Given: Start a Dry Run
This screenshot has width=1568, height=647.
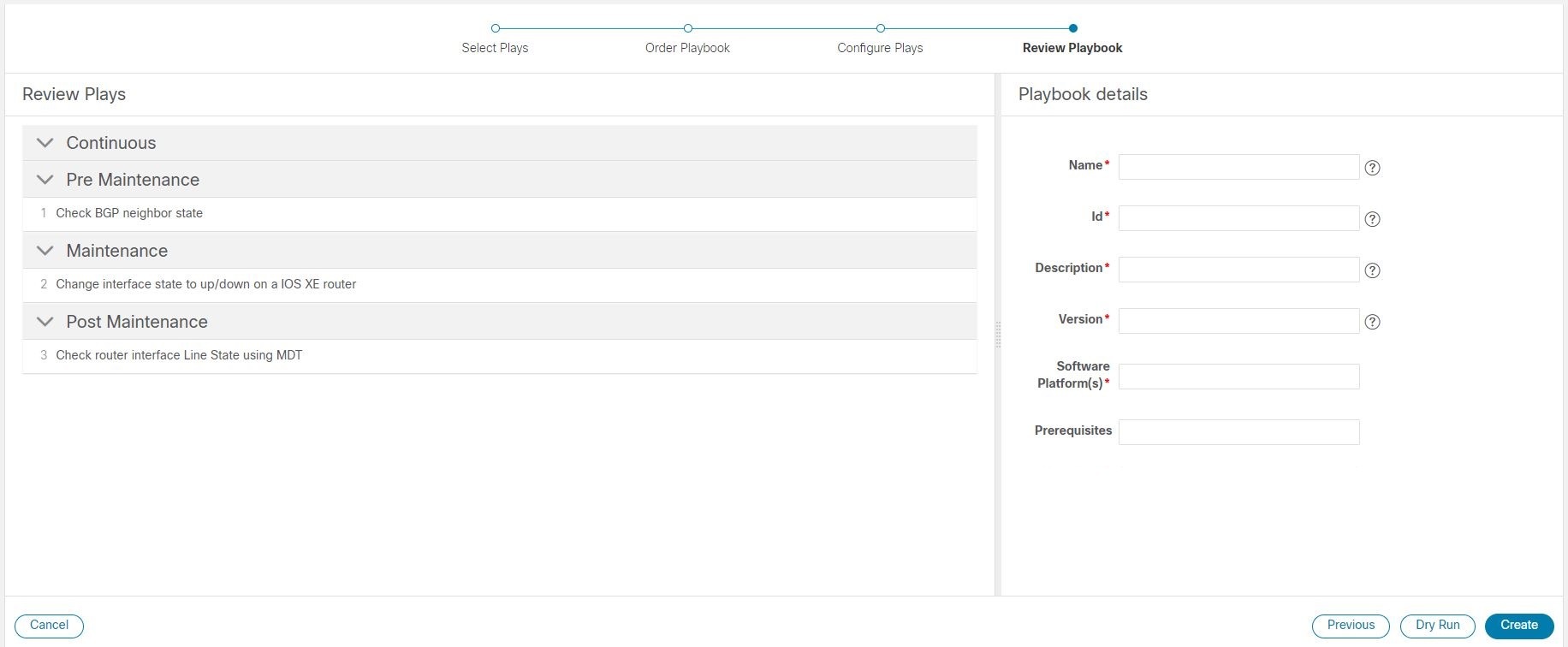Looking at the screenshot, I should tap(1438, 626).
